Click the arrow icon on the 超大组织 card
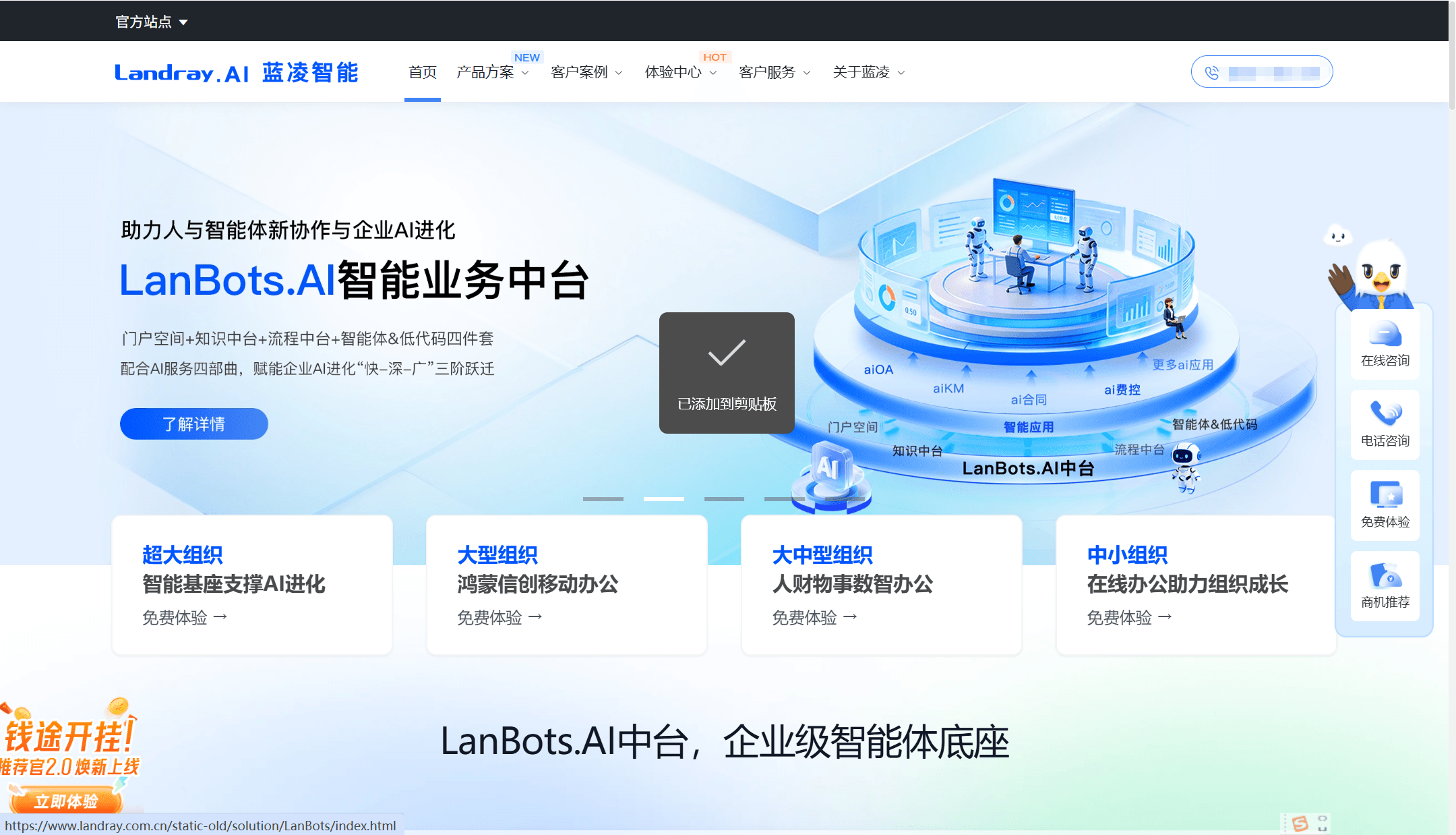 click(220, 616)
